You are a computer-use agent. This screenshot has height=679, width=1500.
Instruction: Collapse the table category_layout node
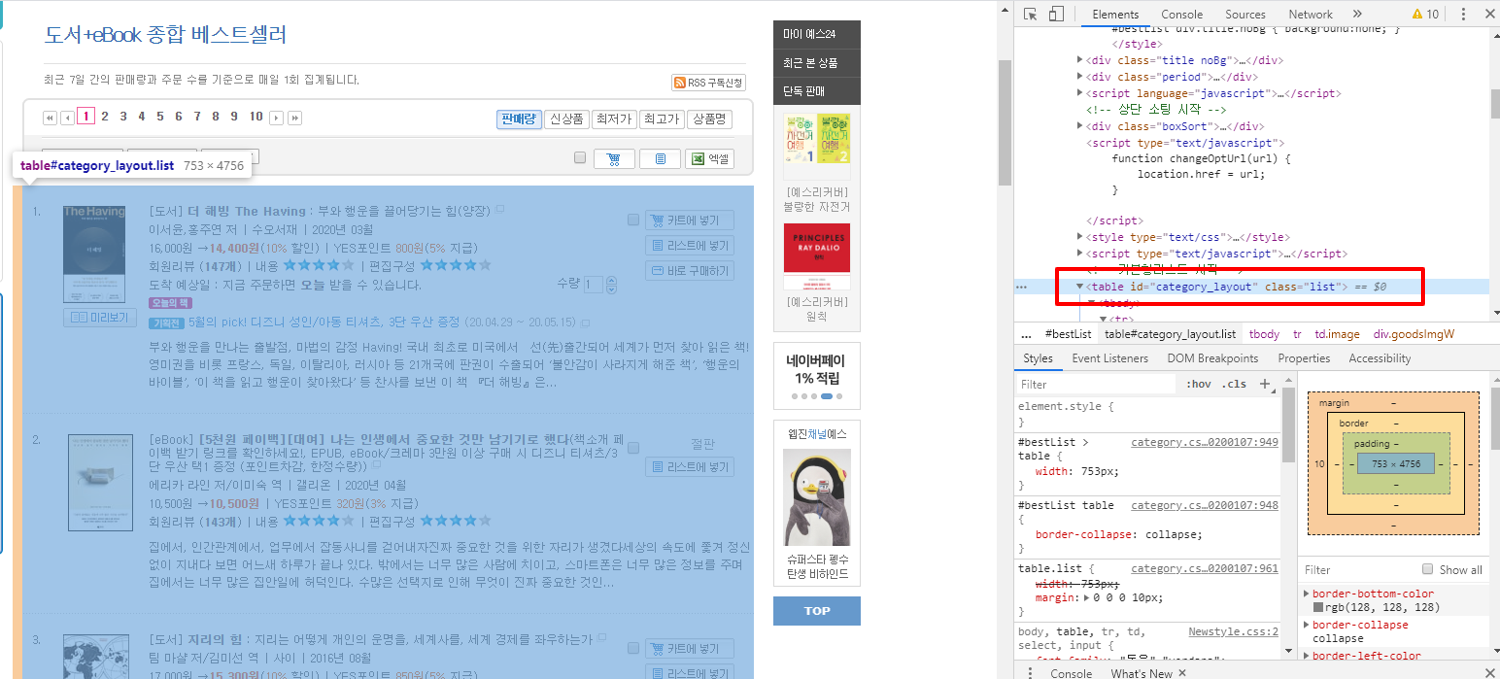1080,287
